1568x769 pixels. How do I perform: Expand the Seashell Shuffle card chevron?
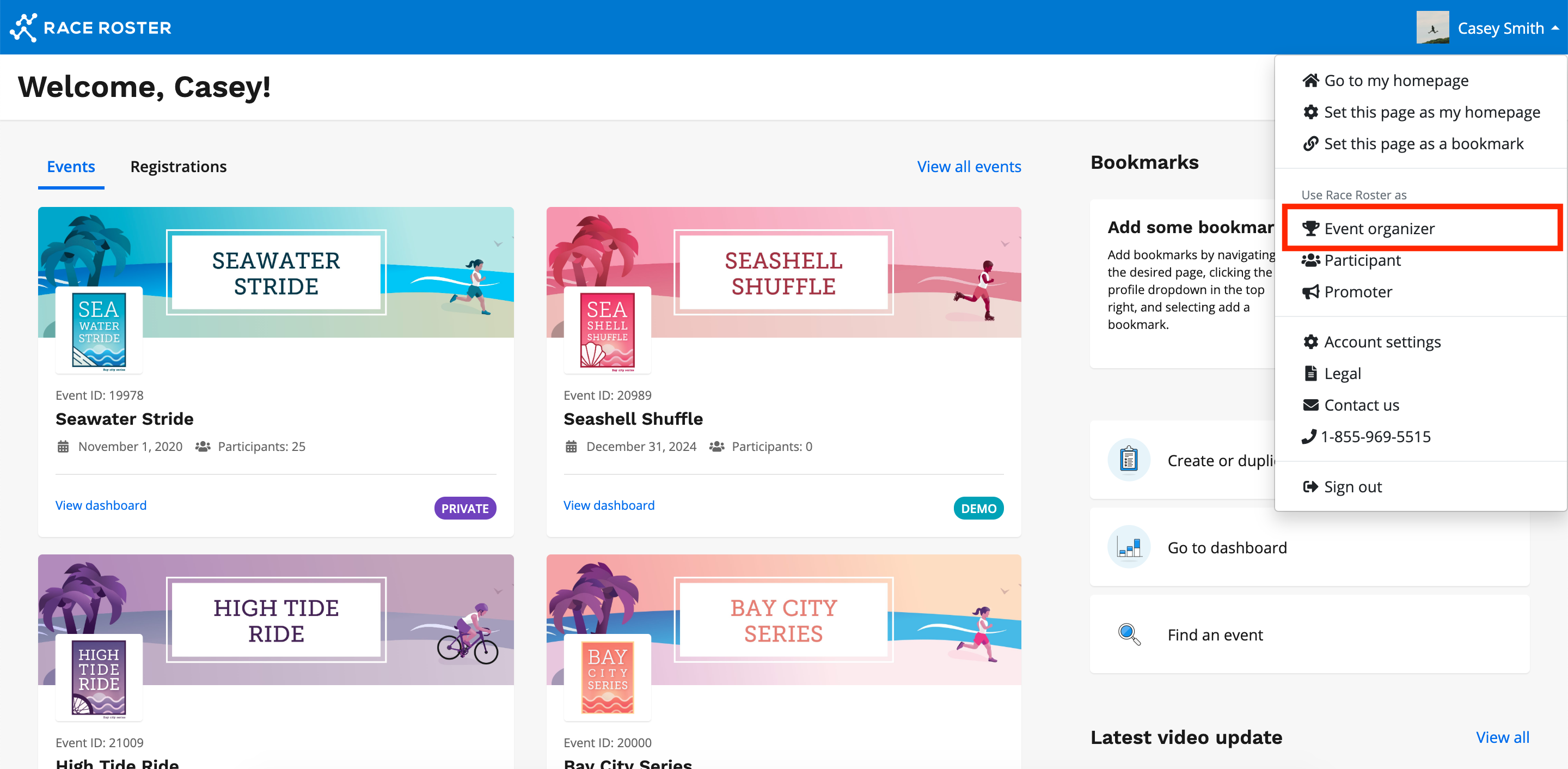pyautogui.click(x=1005, y=243)
